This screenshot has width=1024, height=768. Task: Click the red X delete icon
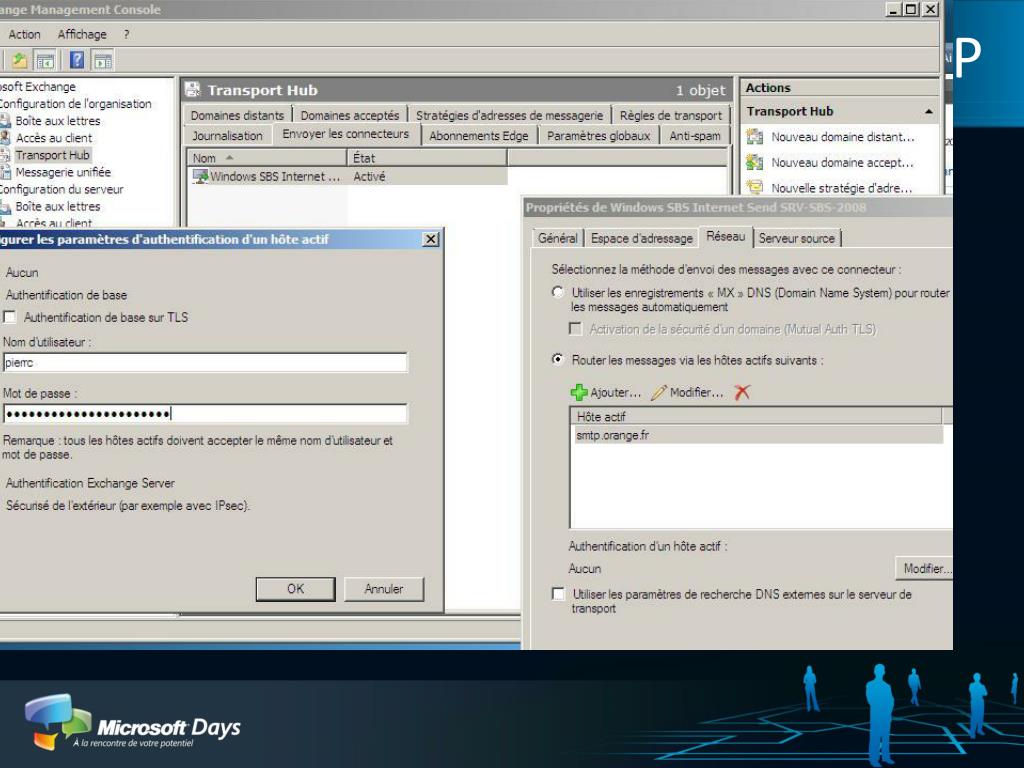pos(742,392)
